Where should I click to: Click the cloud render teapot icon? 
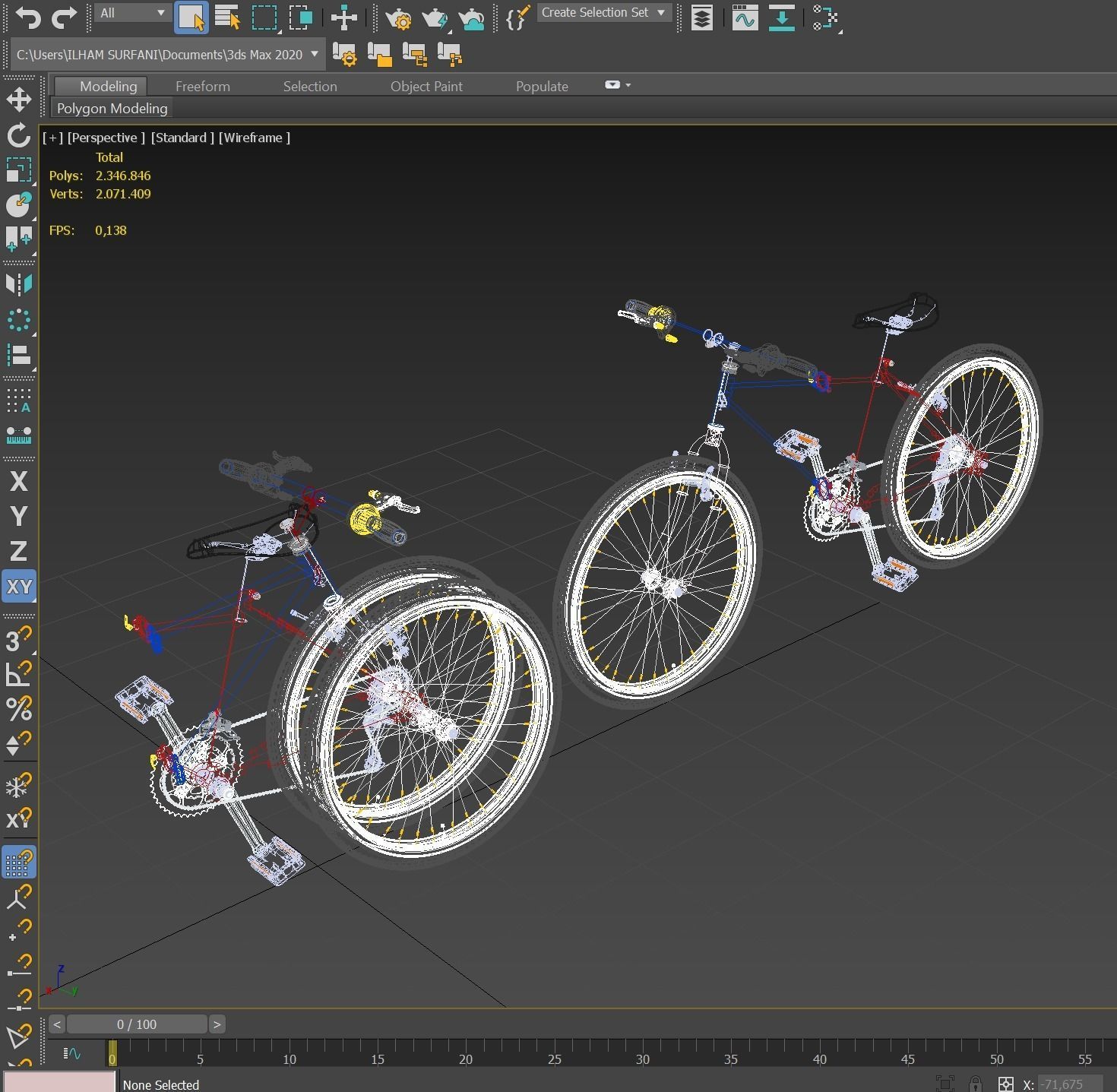click(x=471, y=17)
